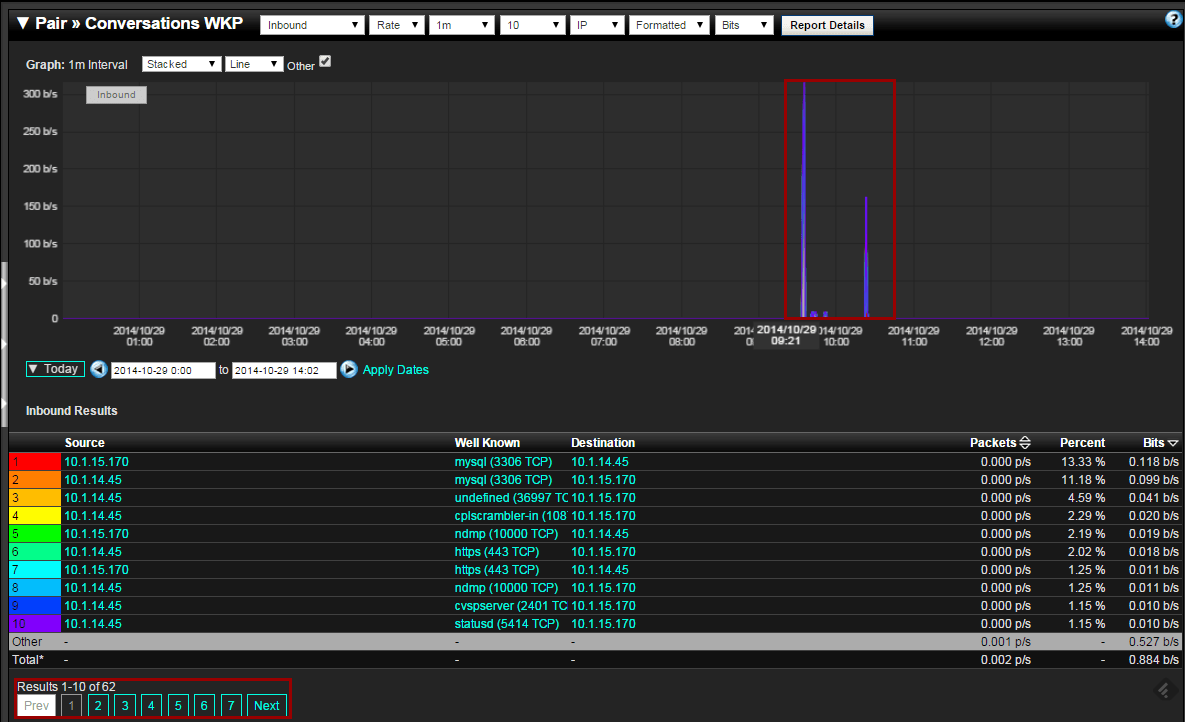Open the IP dropdown
The height and width of the screenshot is (722, 1185).
click(596, 25)
